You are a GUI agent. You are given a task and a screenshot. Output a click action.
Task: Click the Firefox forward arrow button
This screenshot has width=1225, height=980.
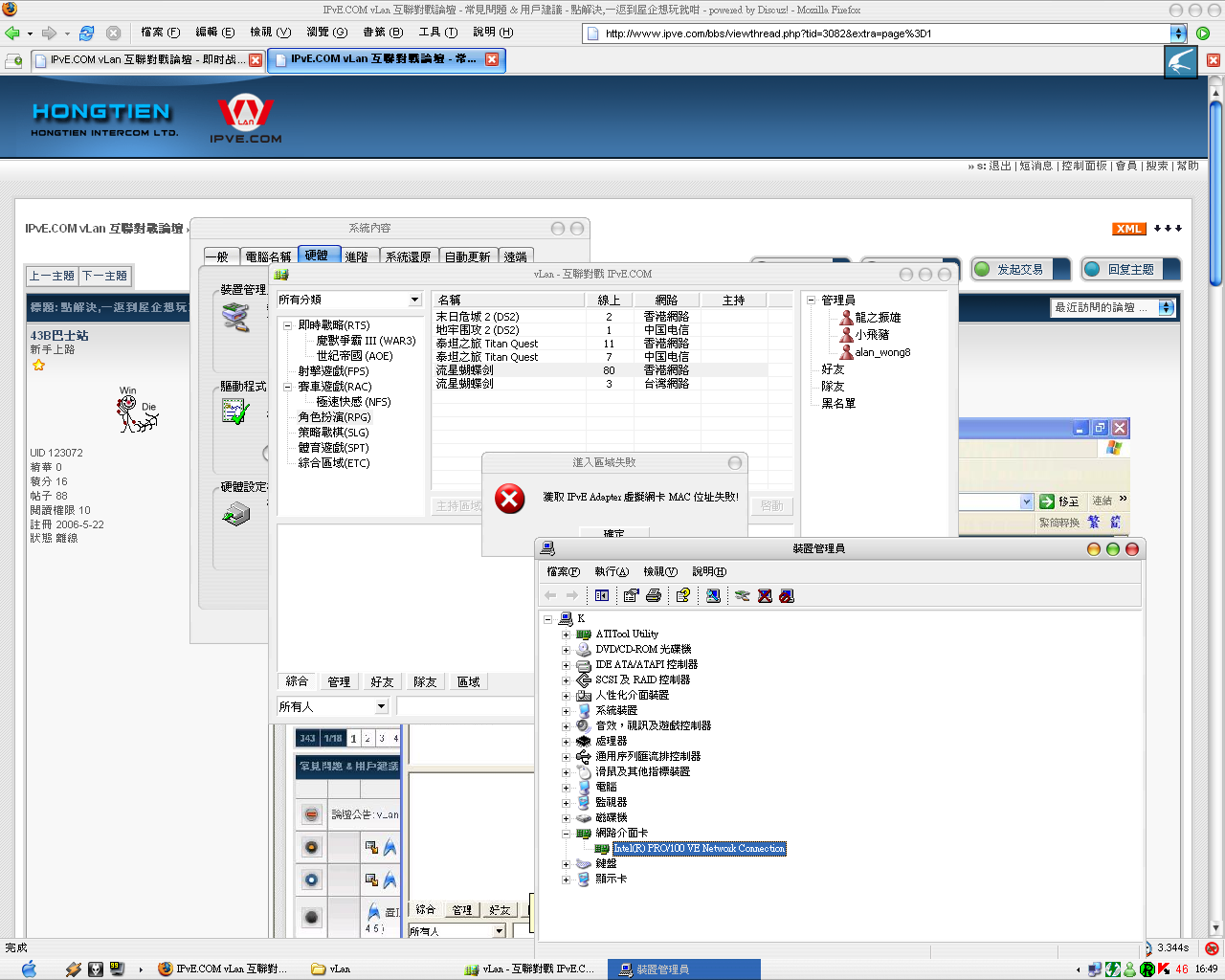click(50, 33)
